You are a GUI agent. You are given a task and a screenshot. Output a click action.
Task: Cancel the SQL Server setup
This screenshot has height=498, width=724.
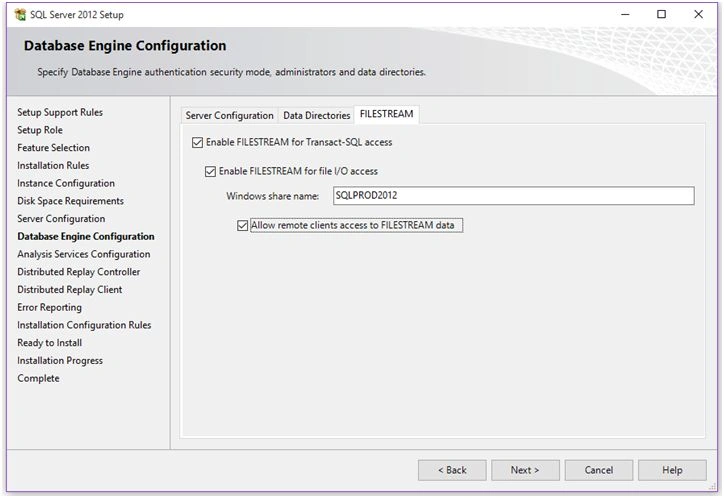pos(599,470)
